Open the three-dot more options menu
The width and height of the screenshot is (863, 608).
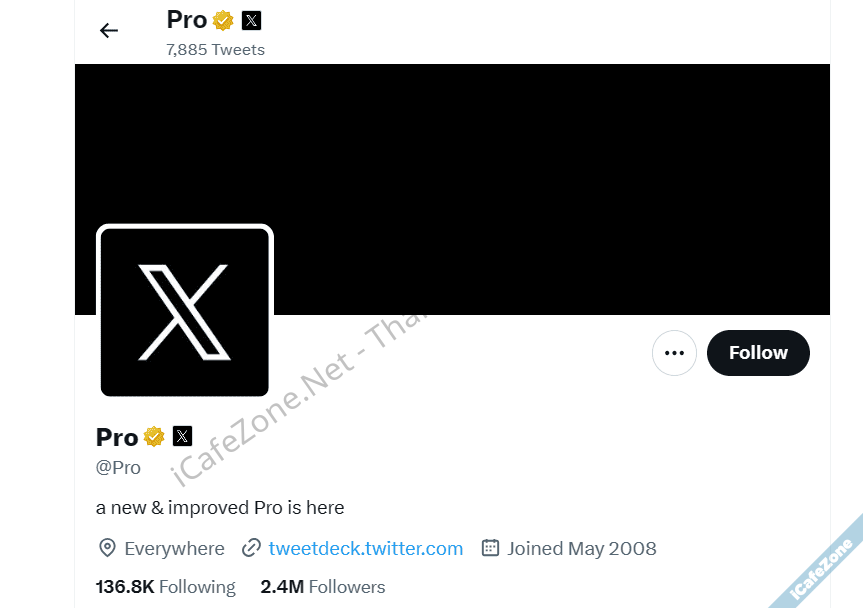tap(674, 353)
